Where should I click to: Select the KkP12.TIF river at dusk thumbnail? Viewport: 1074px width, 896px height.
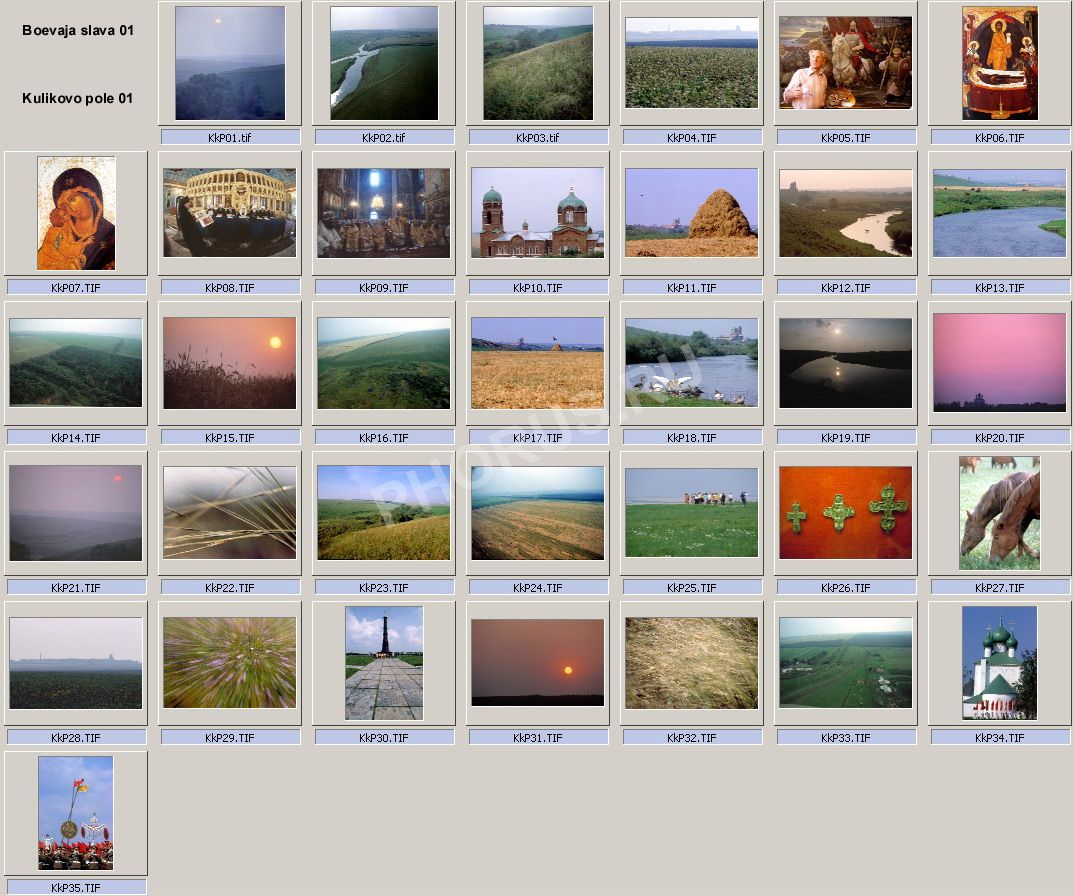[846, 213]
